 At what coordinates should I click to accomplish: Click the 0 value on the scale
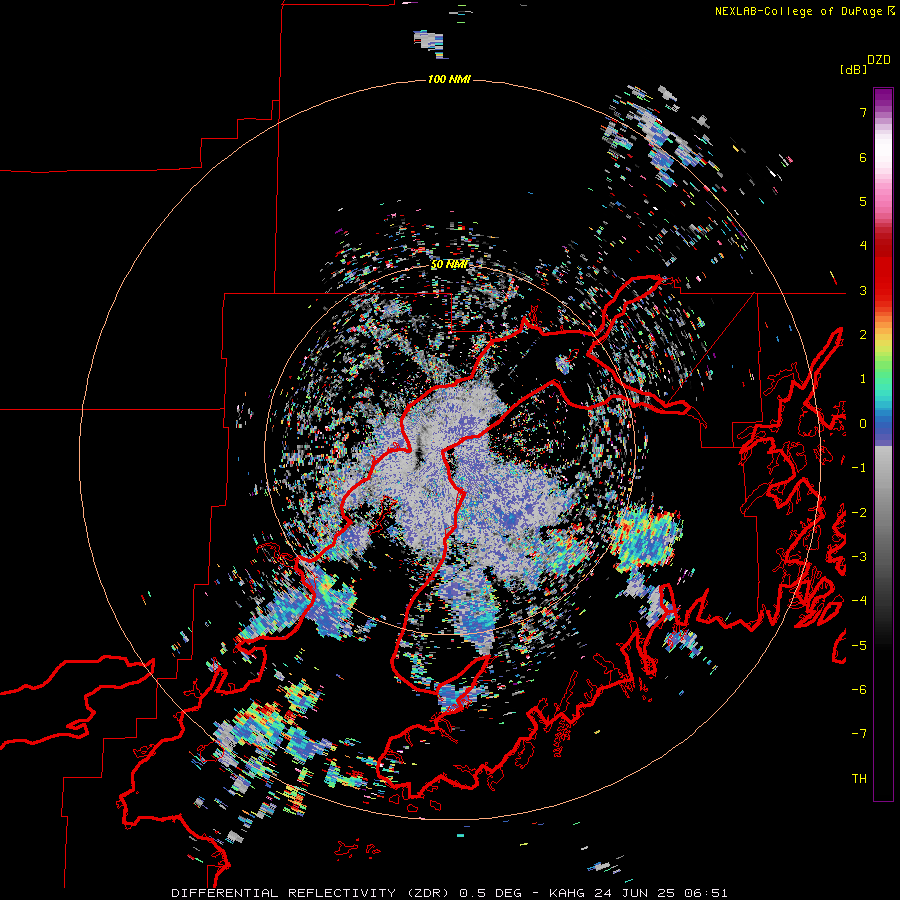point(863,424)
